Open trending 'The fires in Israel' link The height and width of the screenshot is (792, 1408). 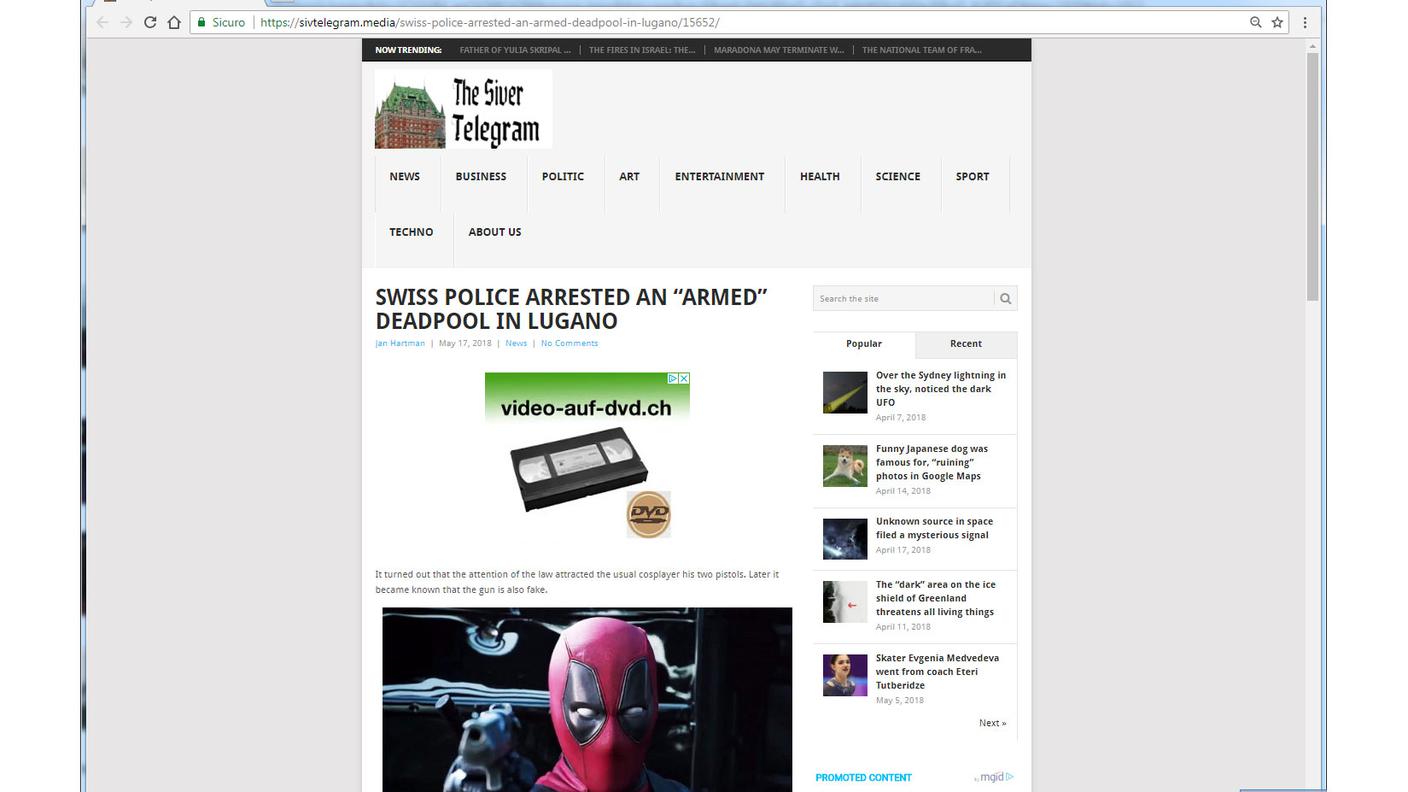(642, 50)
